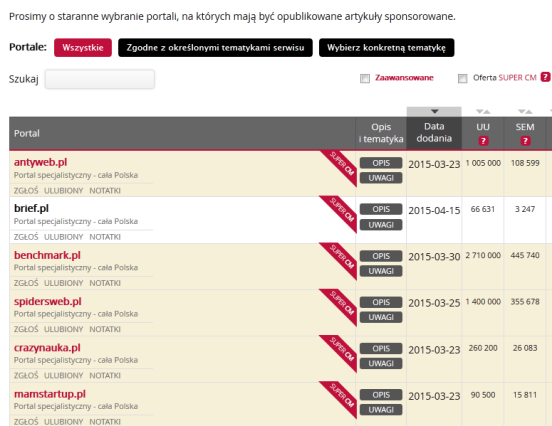The width and height of the screenshot is (552, 426).
Task: Mark benchmark.pl as ULUBIONY
Action: [63, 283]
